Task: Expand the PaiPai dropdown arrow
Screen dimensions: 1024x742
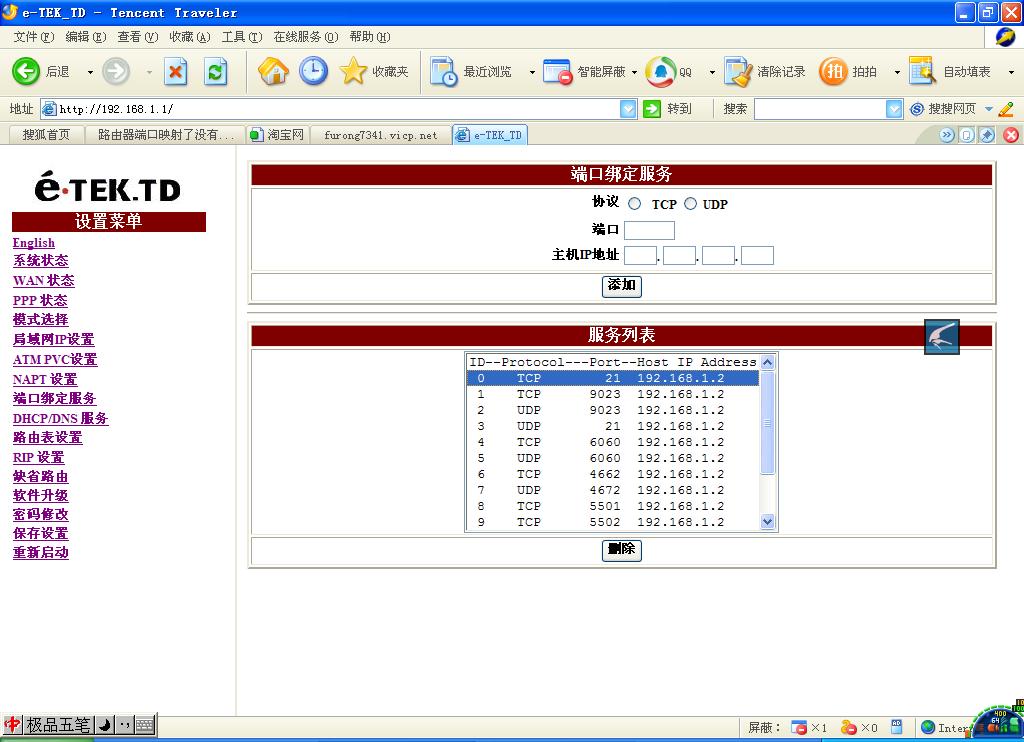Action: pyautogui.click(x=897, y=72)
